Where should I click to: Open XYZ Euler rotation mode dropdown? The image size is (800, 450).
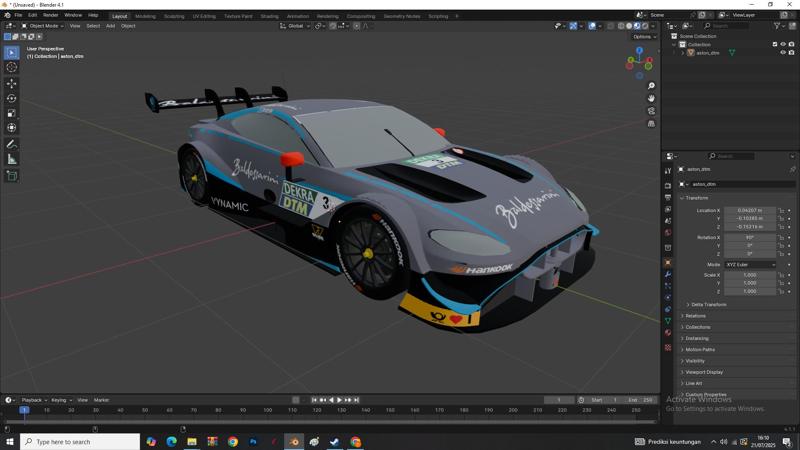tap(750, 265)
